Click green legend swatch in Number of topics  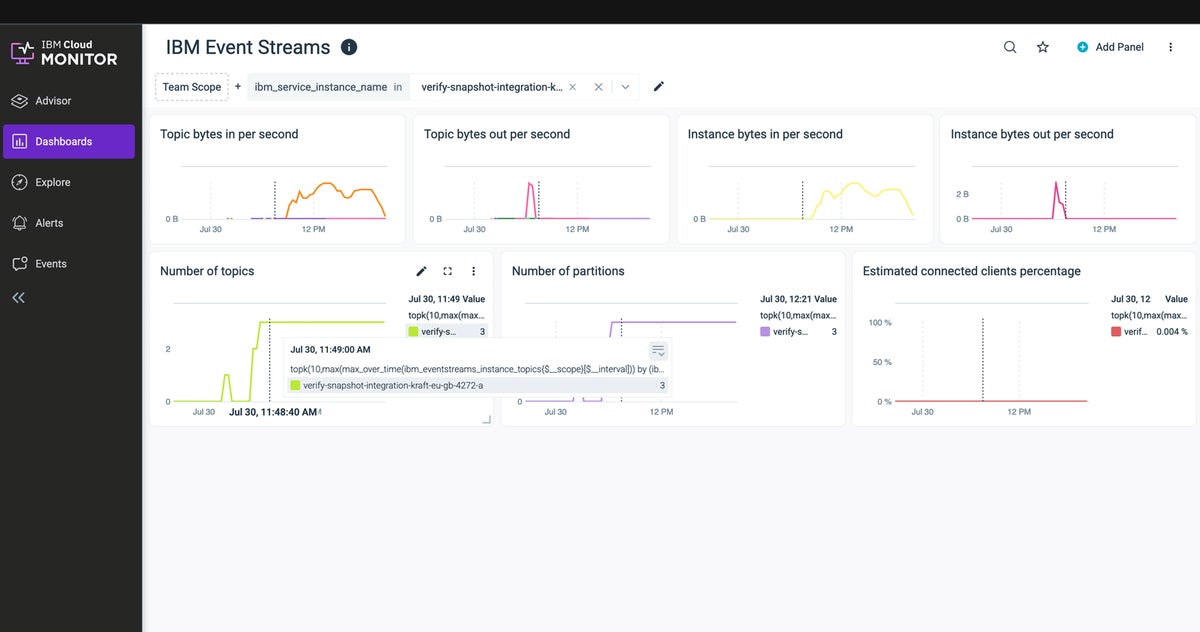(x=413, y=331)
